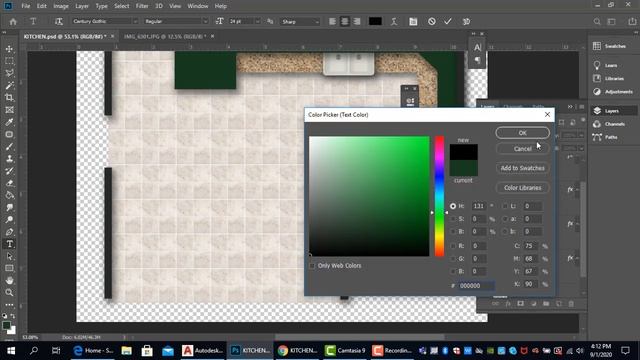This screenshot has width=640, height=360.
Task: Open the font family dropdown
Action: [x=135, y=21]
